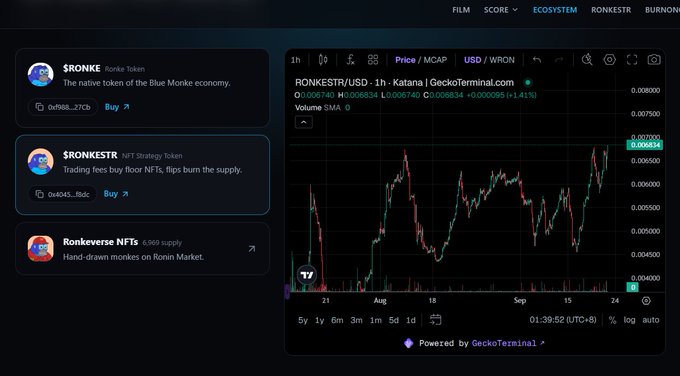Select WRON as the quote currency
680x376 pixels.
tap(502, 60)
